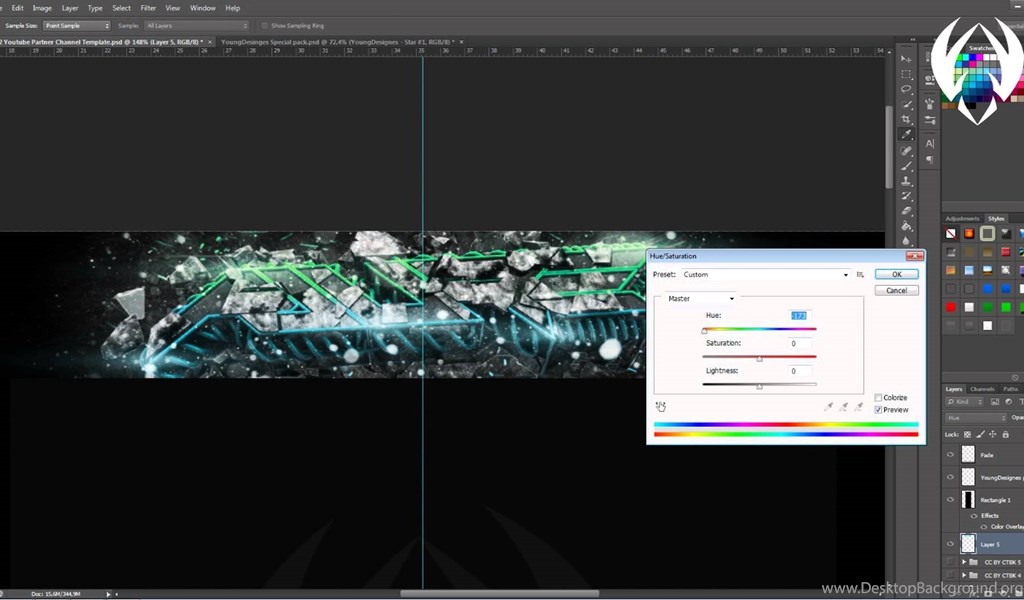
Task: Click OK in Hue/Saturation dialog
Action: 897,274
